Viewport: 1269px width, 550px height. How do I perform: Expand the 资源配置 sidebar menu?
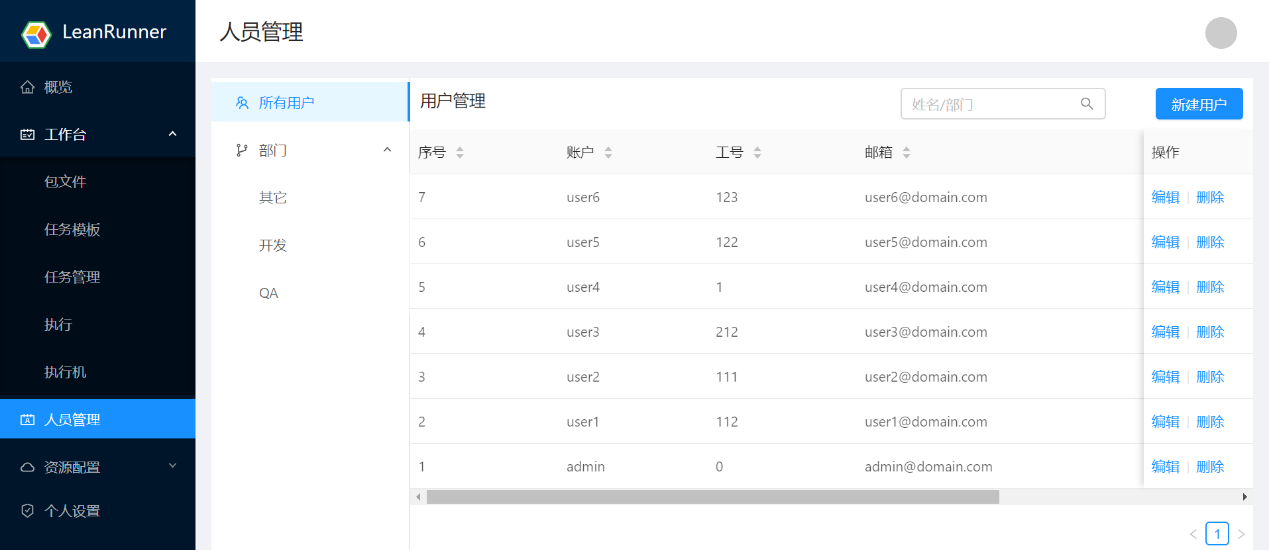[172, 466]
